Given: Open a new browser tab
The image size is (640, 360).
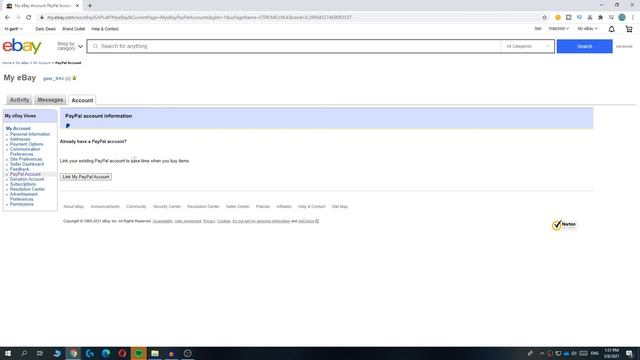Looking at the screenshot, I should pos(90,6).
